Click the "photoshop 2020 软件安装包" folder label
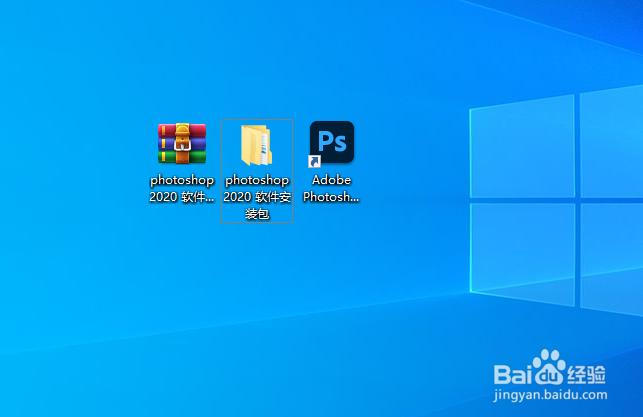 pyautogui.click(x=257, y=196)
